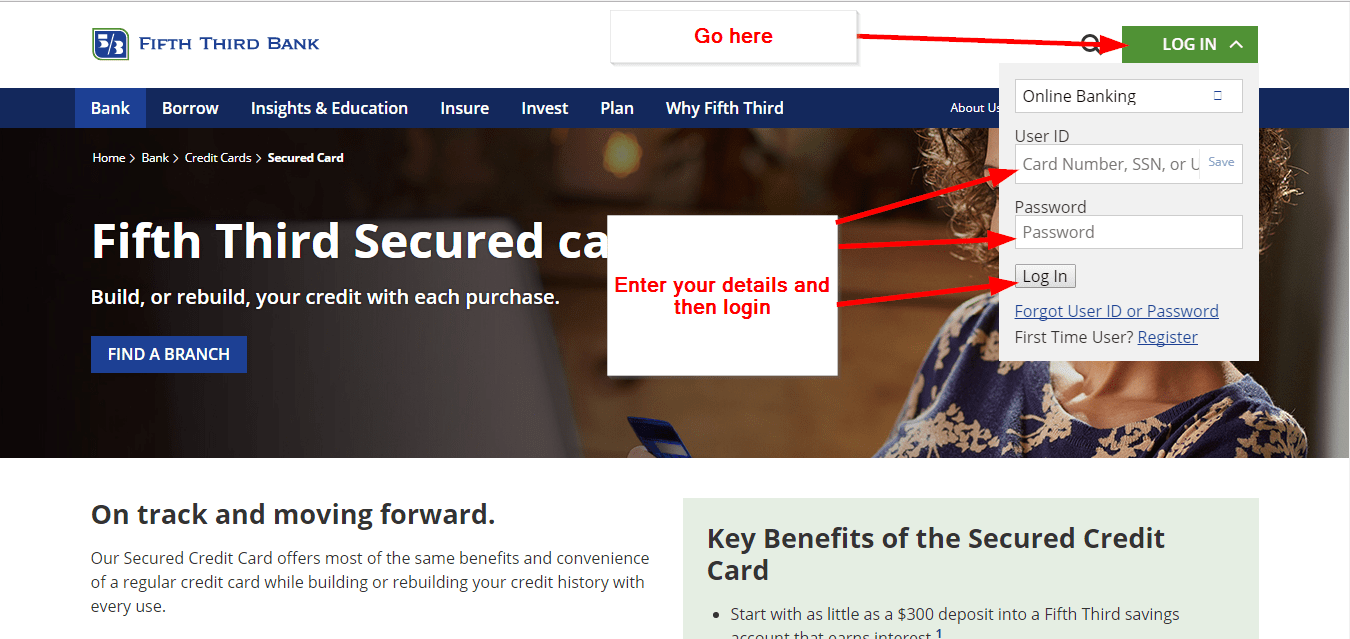Open the Borrow menu
The width and height of the screenshot is (1350, 639).
[x=190, y=108]
